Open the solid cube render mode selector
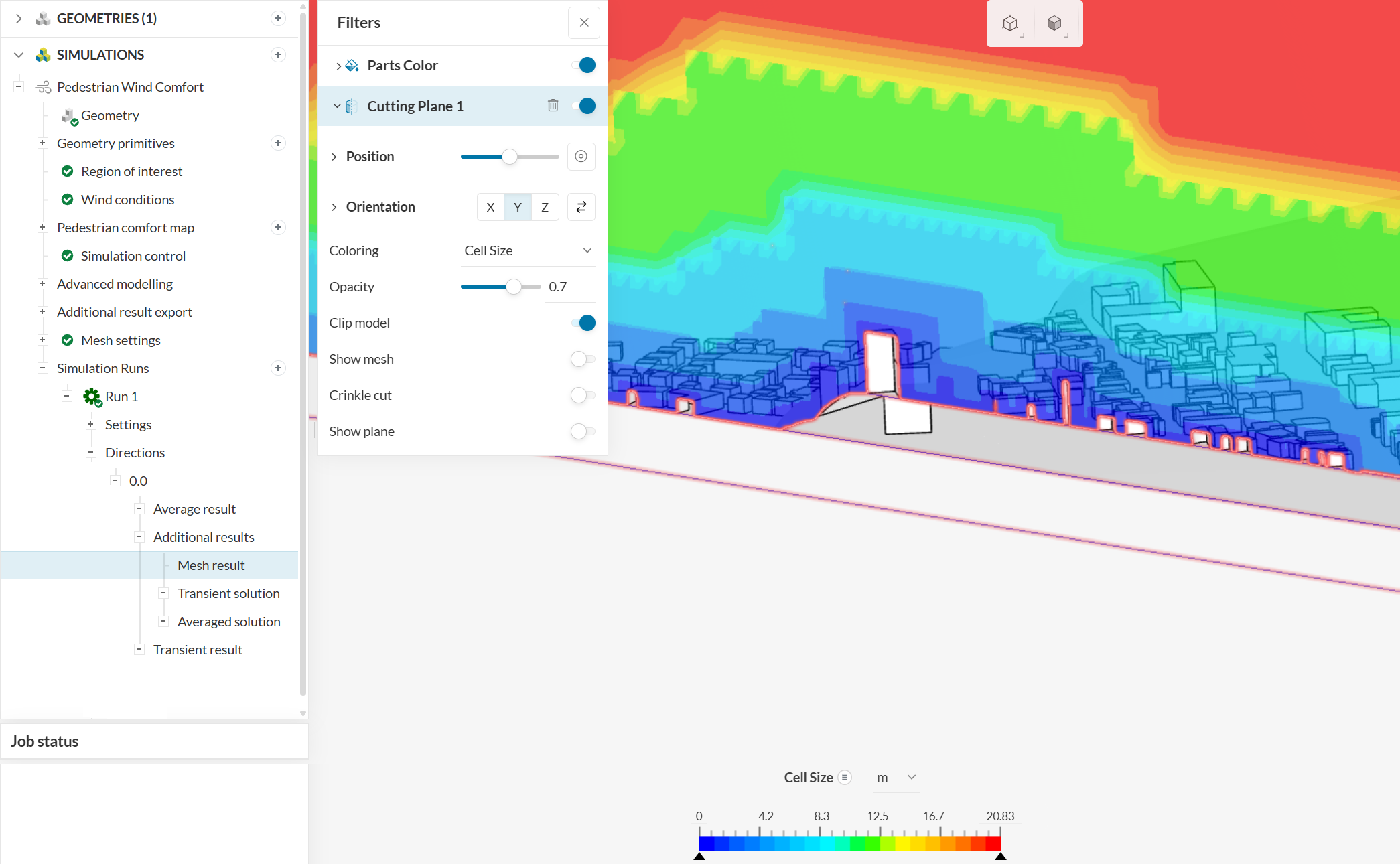 [1055, 24]
